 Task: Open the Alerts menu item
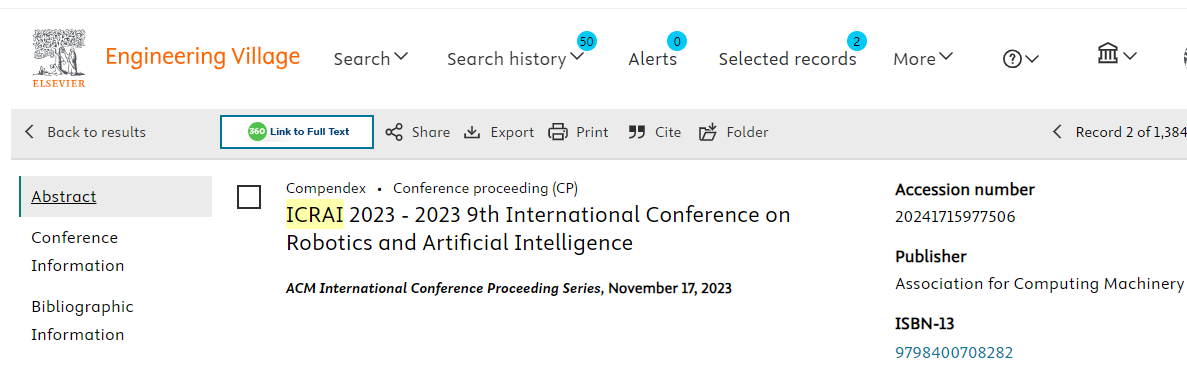pos(653,58)
